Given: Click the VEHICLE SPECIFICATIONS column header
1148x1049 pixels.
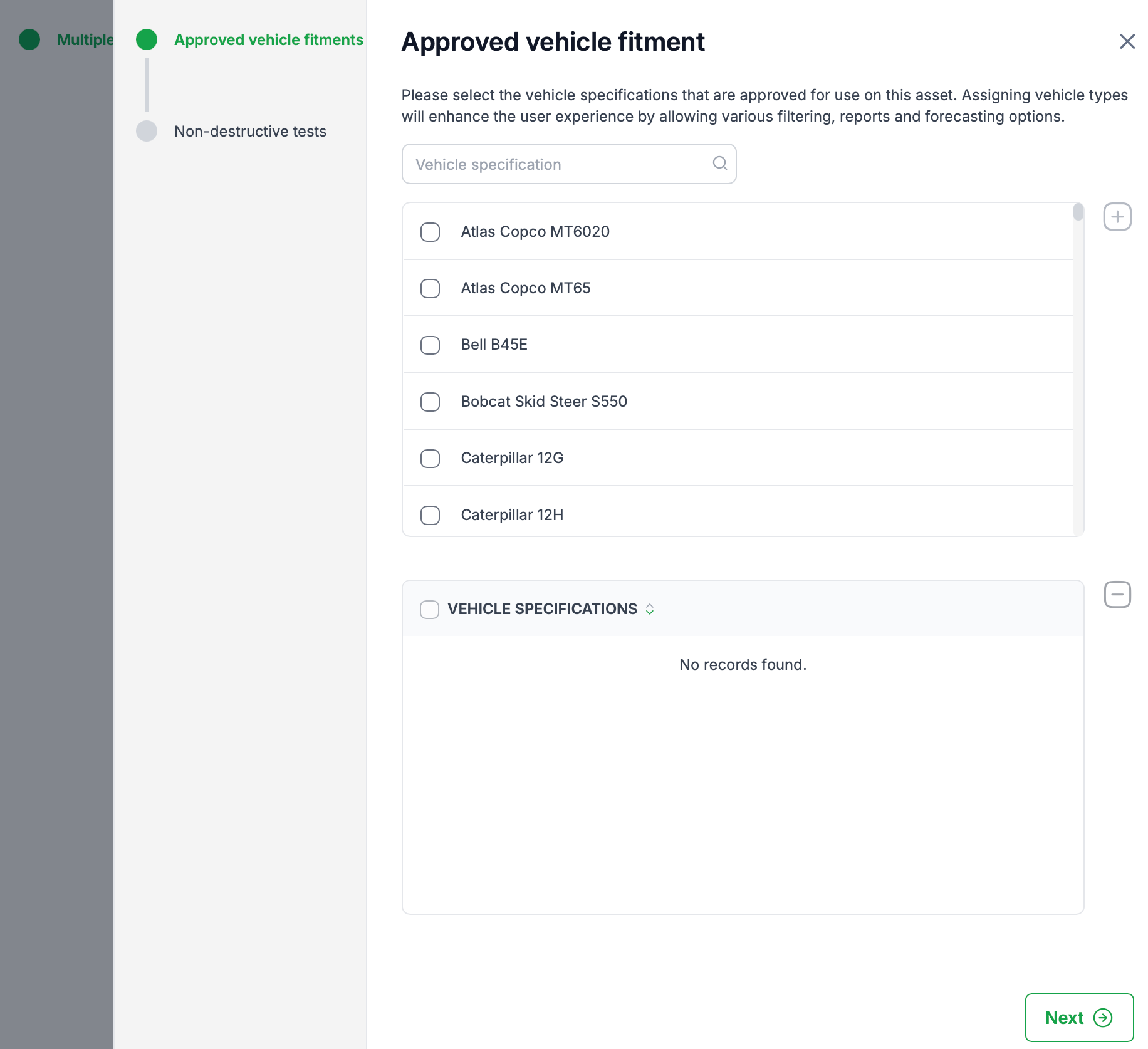Looking at the screenshot, I should pyautogui.click(x=542, y=609).
